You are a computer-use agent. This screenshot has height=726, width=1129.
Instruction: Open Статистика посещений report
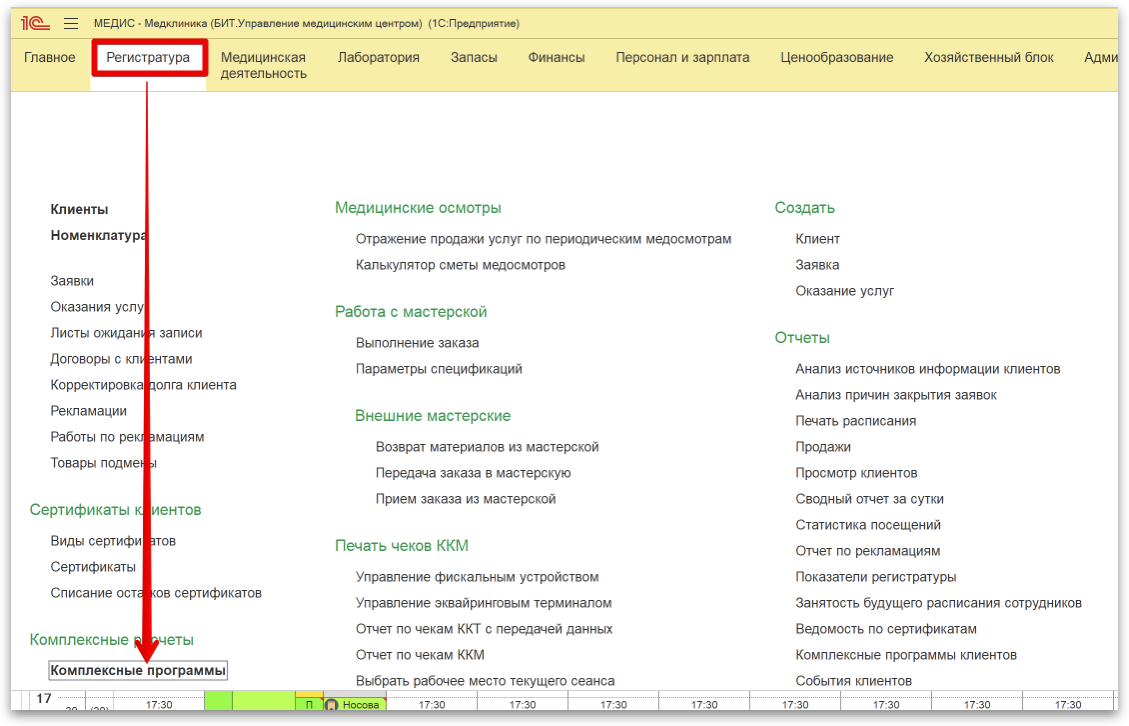click(x=868, y=525)
